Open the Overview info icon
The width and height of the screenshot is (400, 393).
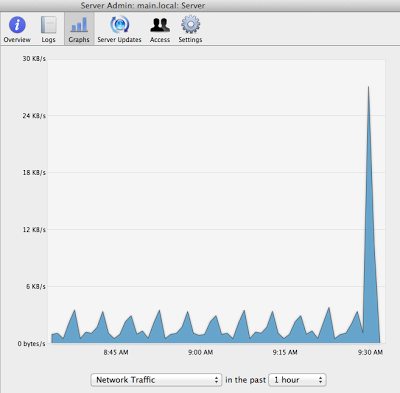(17, 25)
